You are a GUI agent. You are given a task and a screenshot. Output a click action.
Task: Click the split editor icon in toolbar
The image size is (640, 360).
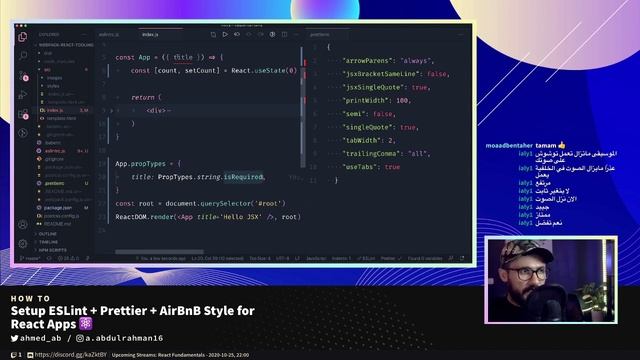click(284, 35)
